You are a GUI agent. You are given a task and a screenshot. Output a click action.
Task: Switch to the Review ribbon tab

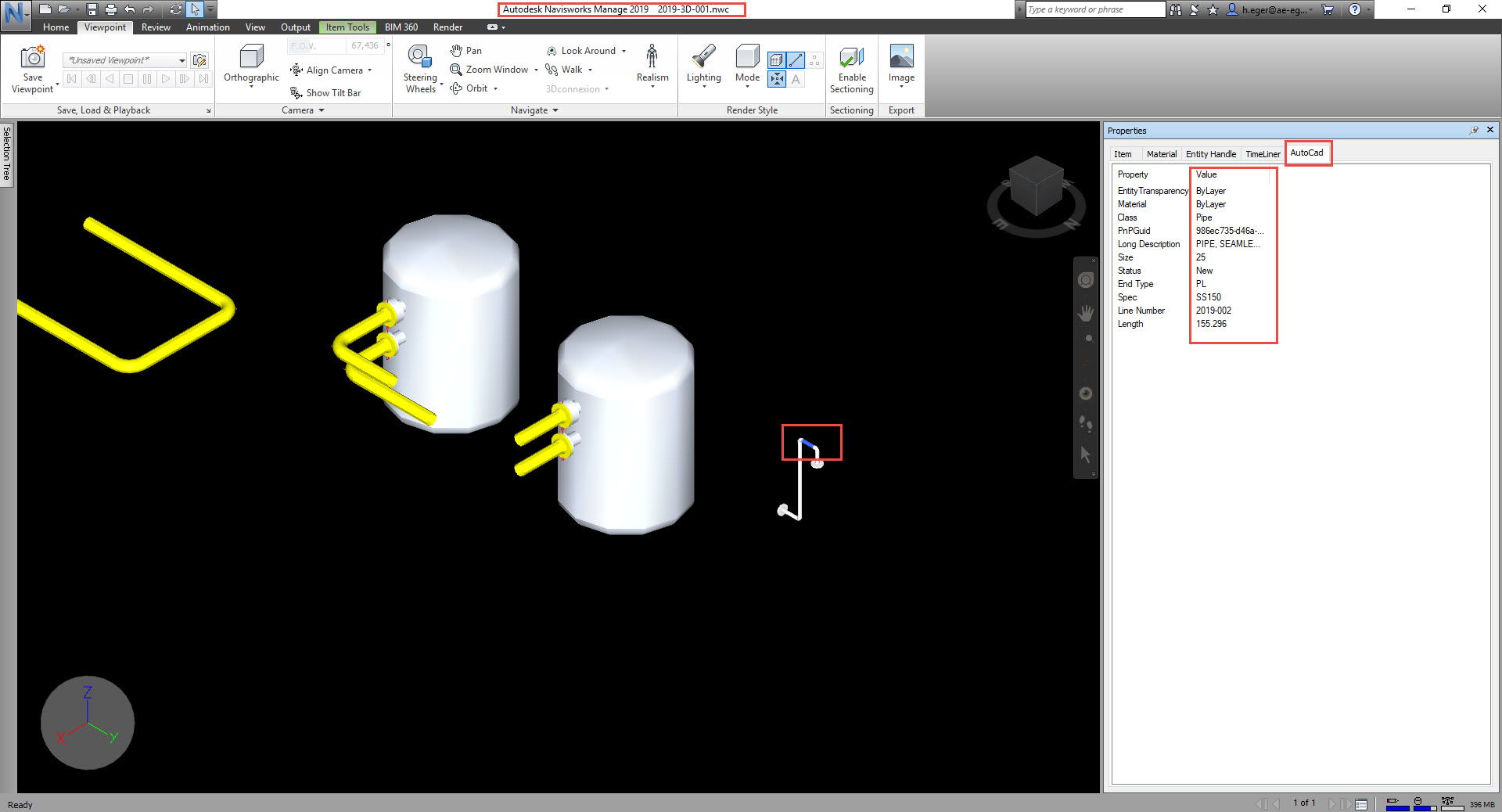click(156, 27)
